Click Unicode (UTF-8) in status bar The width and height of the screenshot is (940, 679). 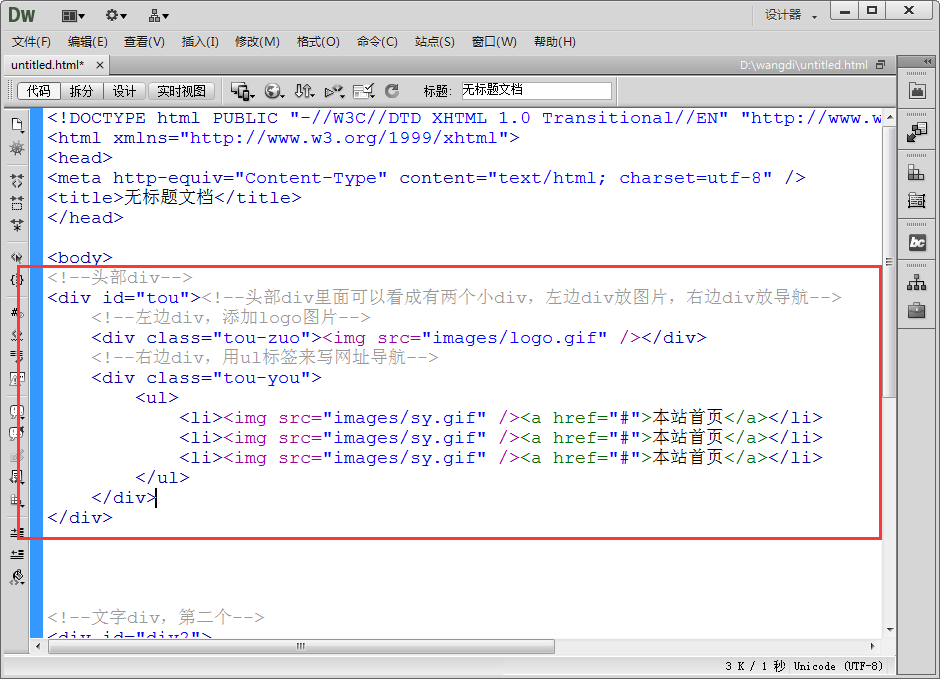point(838,666)
